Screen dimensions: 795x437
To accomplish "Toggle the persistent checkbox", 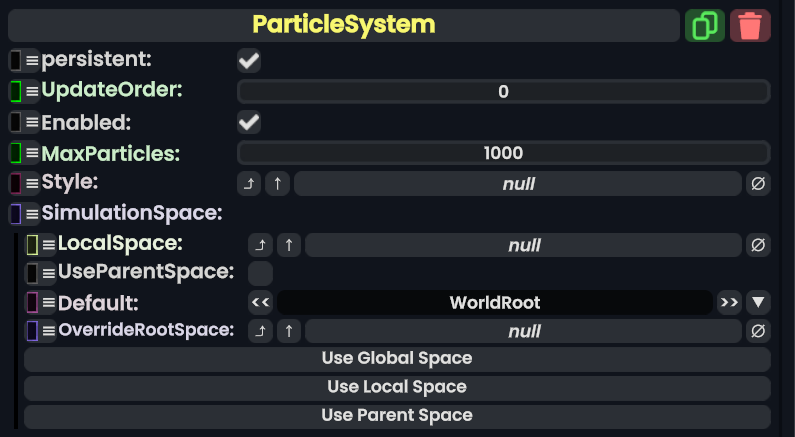I will tap(249, 61).
